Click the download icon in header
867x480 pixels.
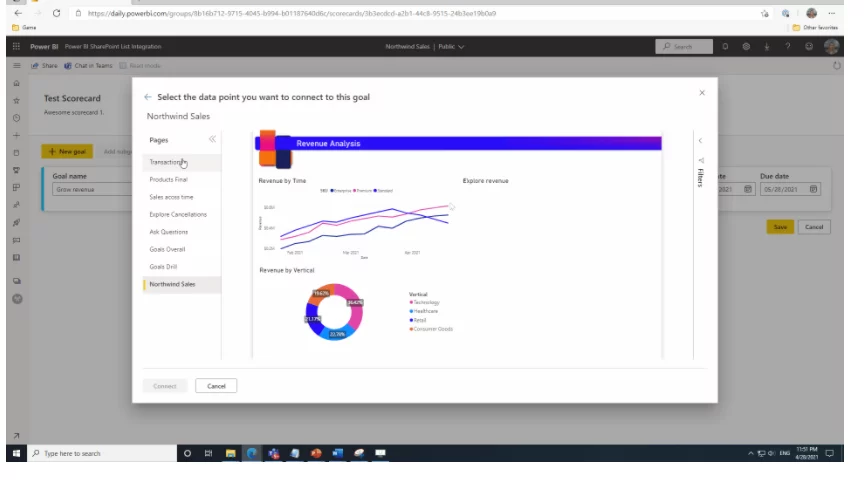tap(767, 46)
